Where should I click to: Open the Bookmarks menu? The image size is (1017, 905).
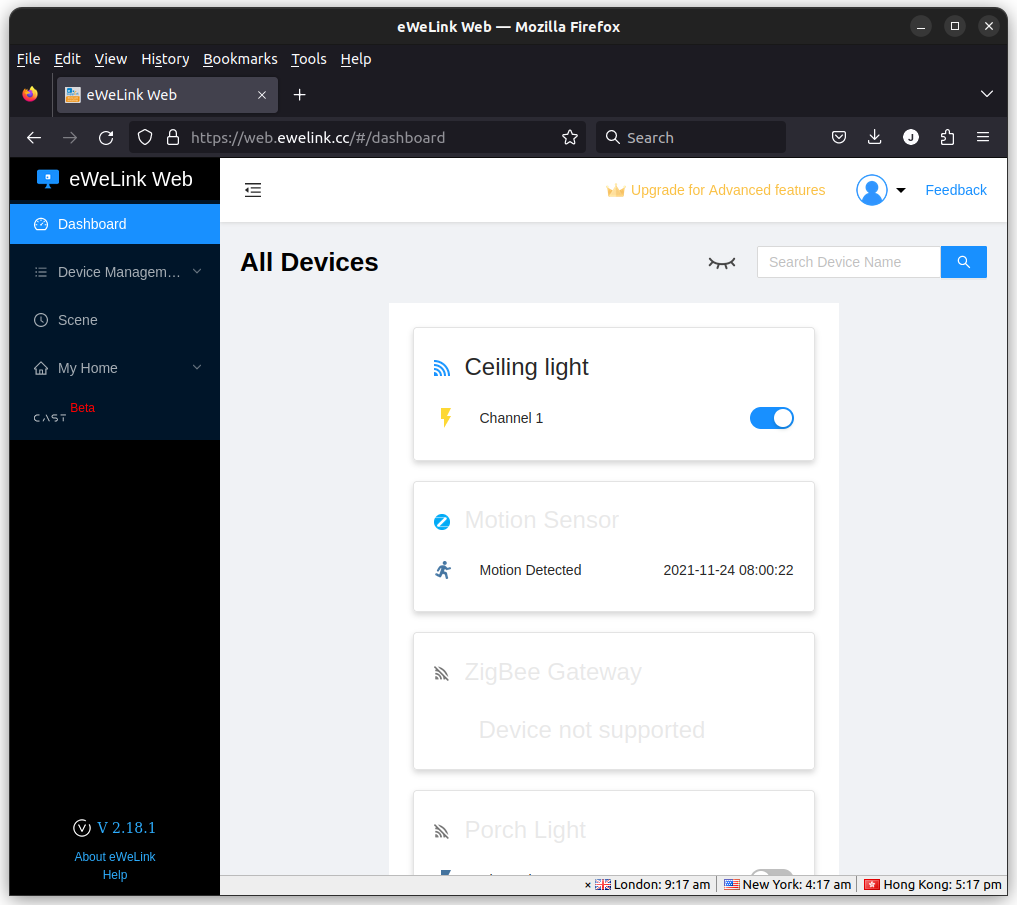pos(240,59)
